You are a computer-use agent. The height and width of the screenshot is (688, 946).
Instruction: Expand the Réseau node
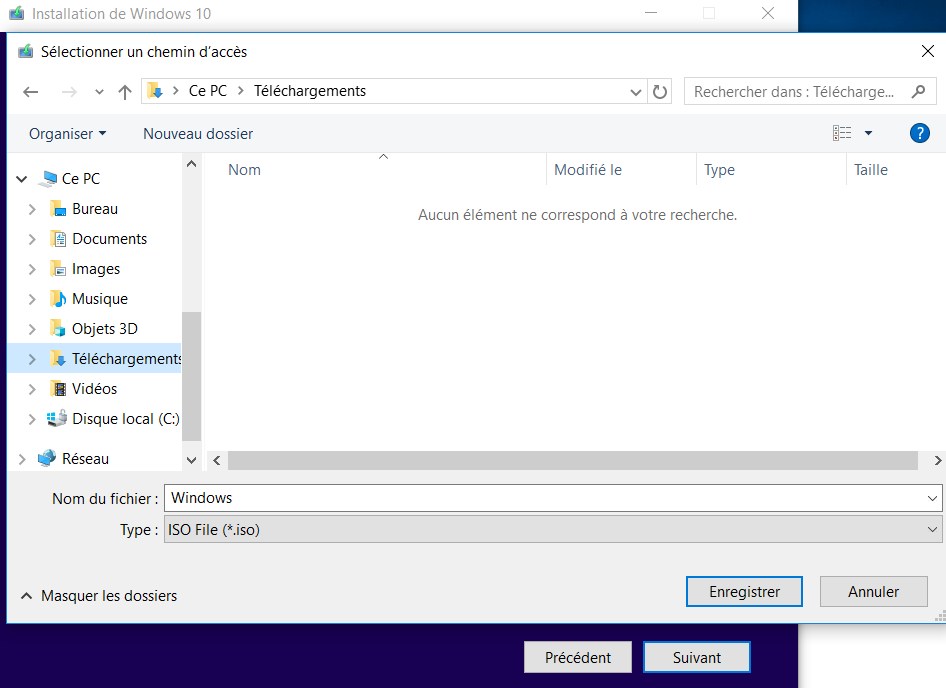click(x=22, y=459)
